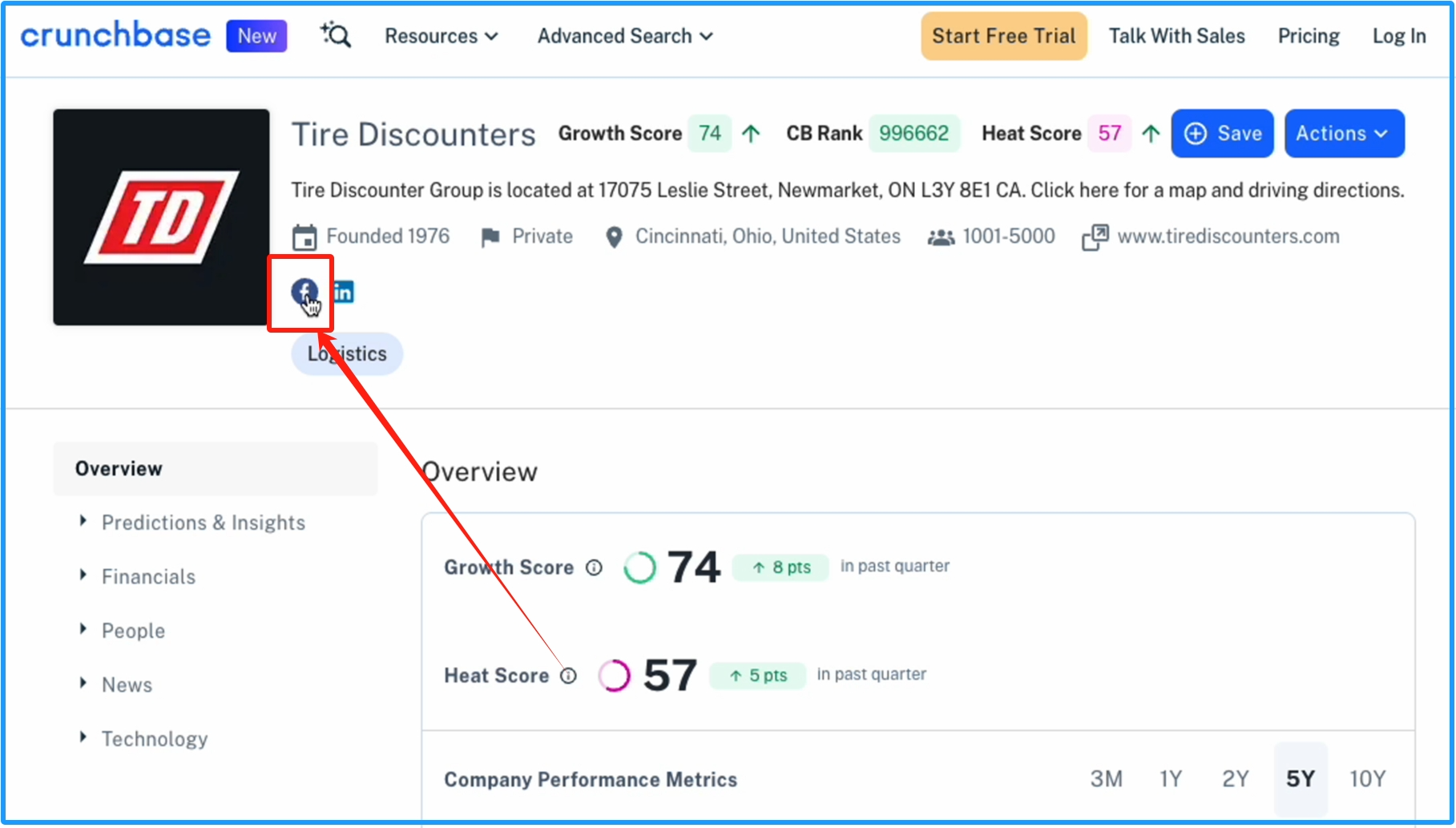Save the Tire Discounters profile
This screenshot has width=1456, height=828.
point(1222,133)
